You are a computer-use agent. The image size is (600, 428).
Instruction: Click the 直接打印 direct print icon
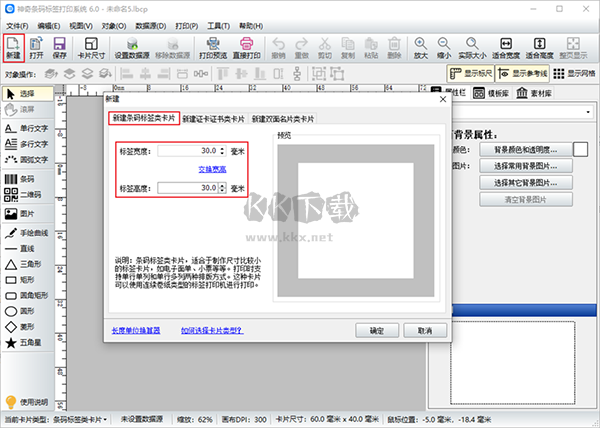pyautogui.click(x=246, y=48)
